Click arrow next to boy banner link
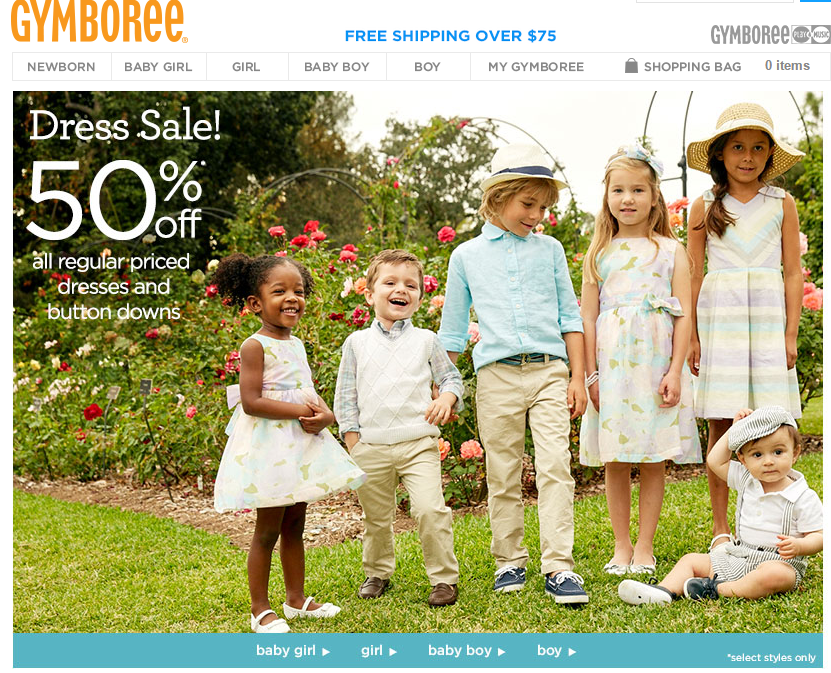 [x=572, y=652]
